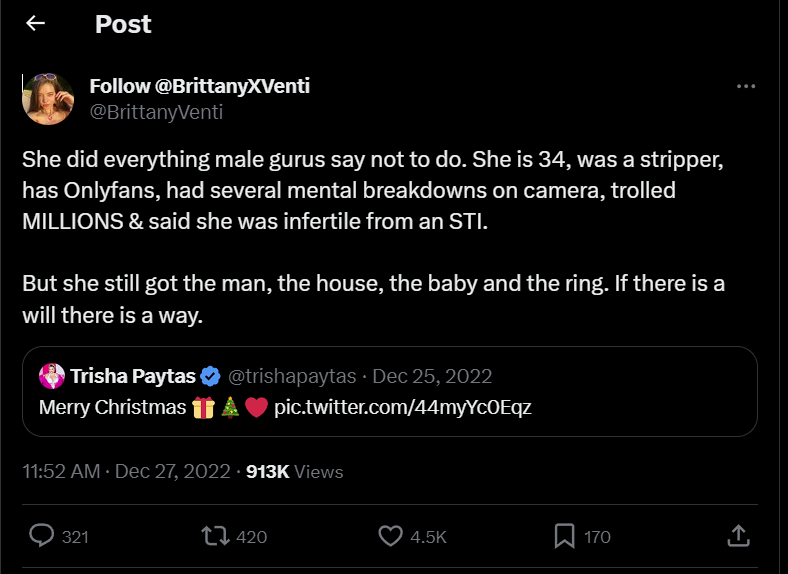Like the post with the heart icon
The image size is (788, 574).
point(390,536)
